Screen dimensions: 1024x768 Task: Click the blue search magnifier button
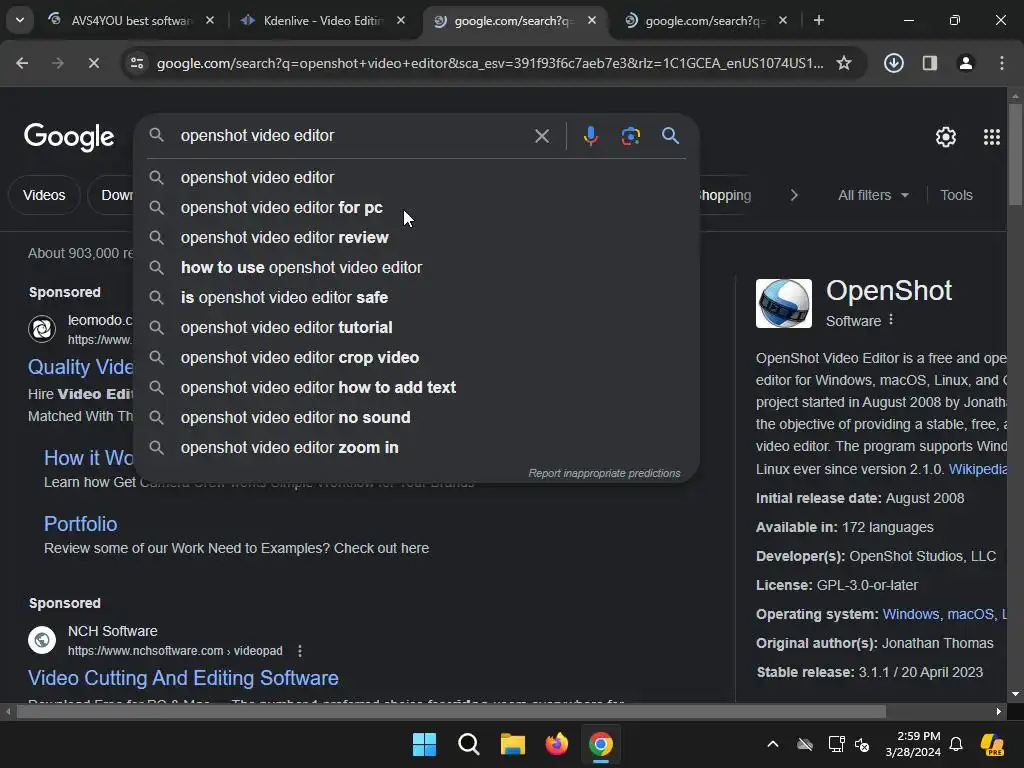point(671,136)
